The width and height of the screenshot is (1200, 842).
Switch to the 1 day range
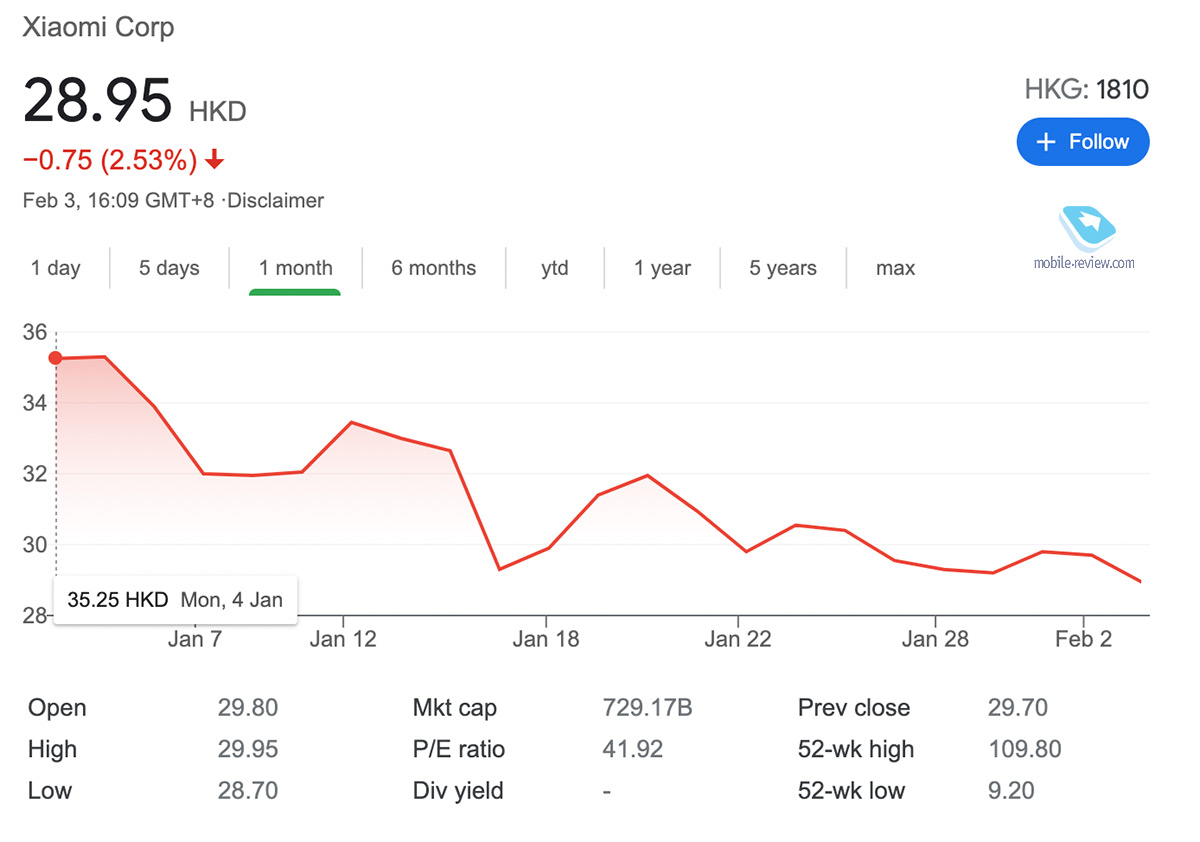coord(56,268)
